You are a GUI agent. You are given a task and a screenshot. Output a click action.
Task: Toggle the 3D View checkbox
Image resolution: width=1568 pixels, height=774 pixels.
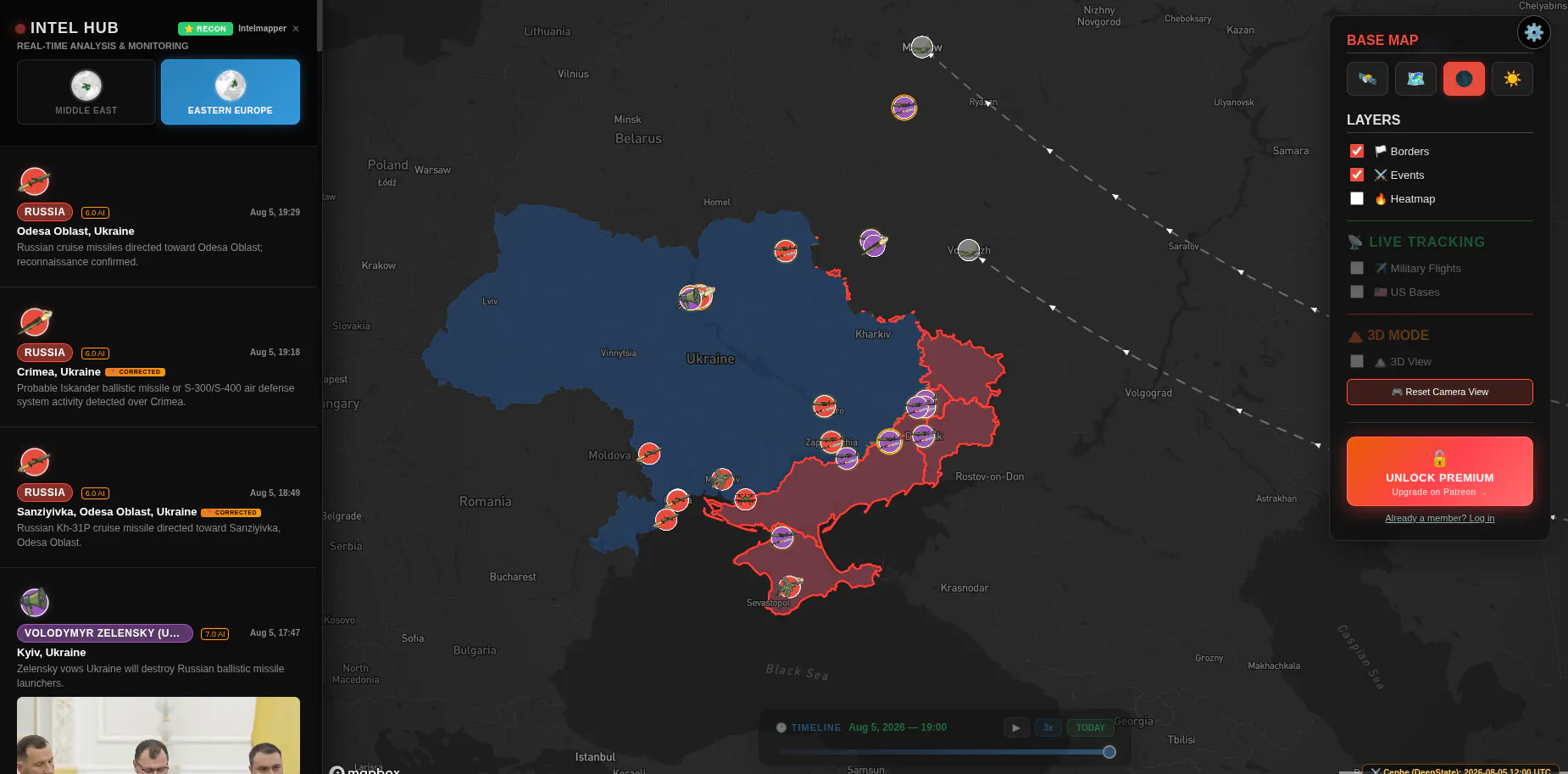1357,361
